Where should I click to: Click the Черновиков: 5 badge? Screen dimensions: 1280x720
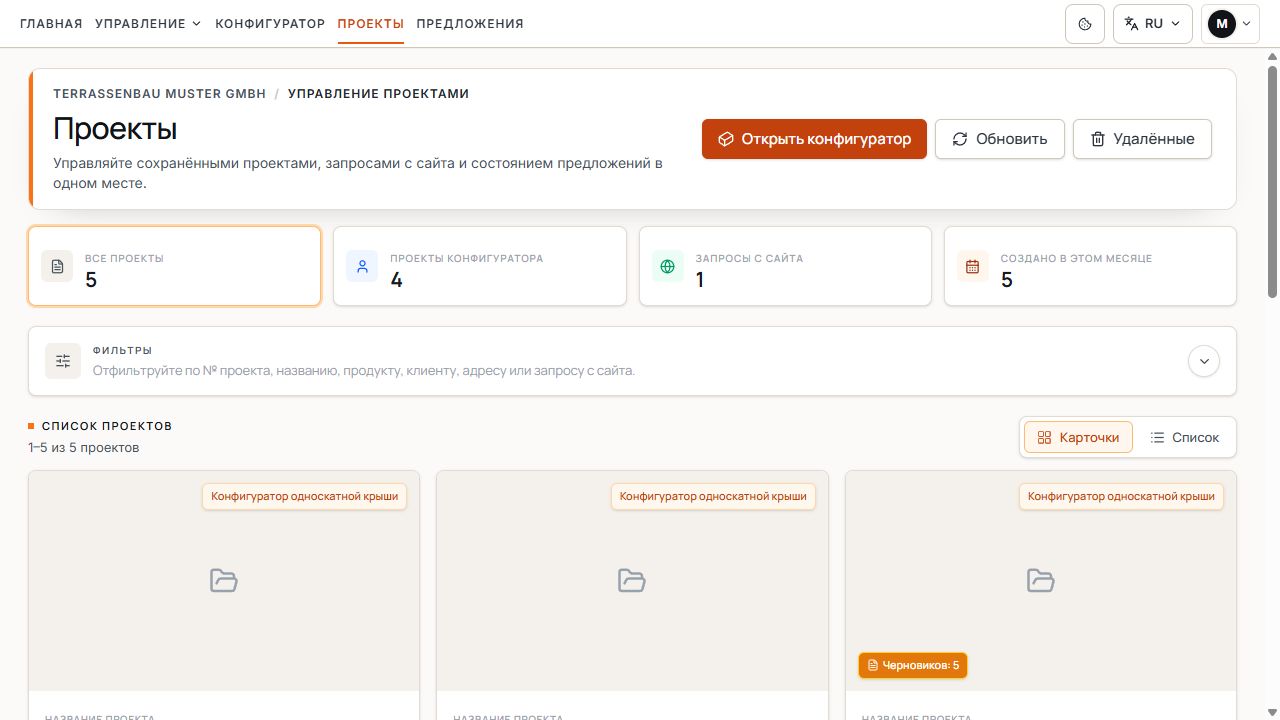pos(913,665)
